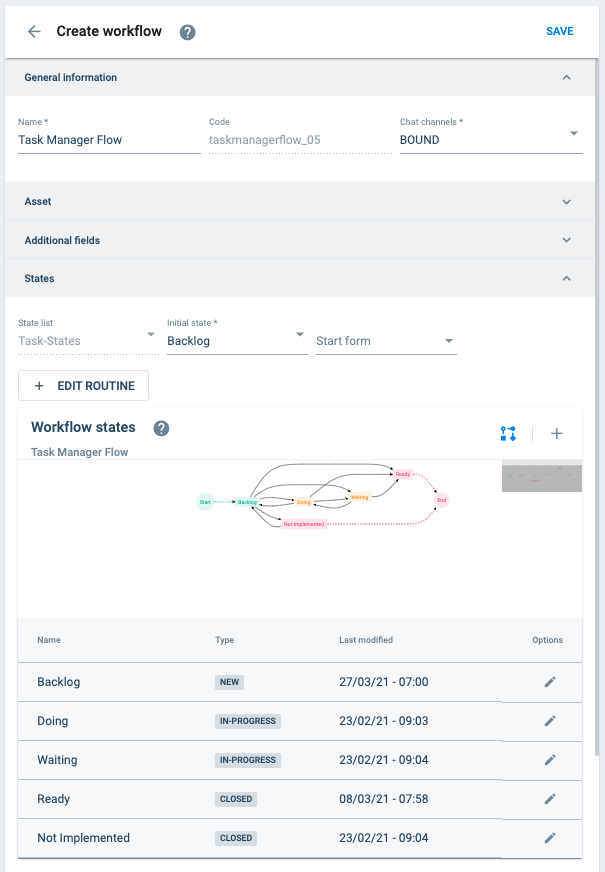
Task: Select the Not Implemented row name
Action: coord(83,838)
